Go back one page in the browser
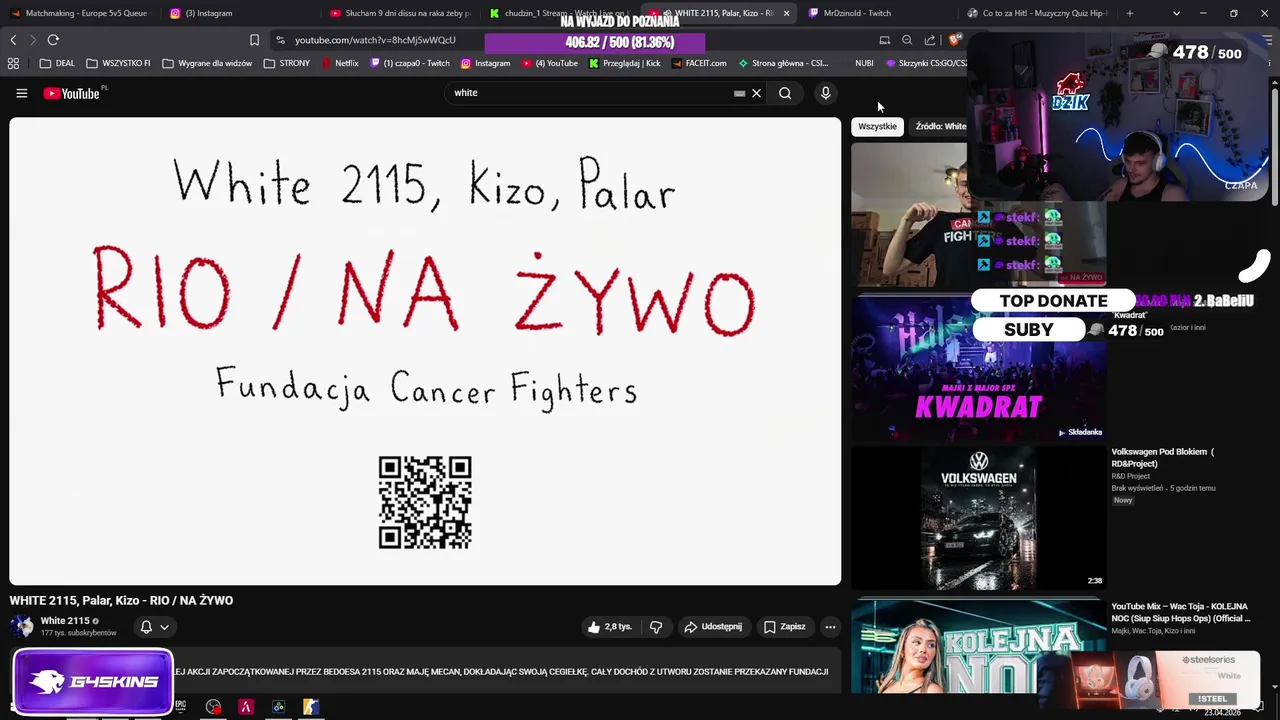This screenshot has width=1280, height=720. pyautogui.click(x=13, y=40)
